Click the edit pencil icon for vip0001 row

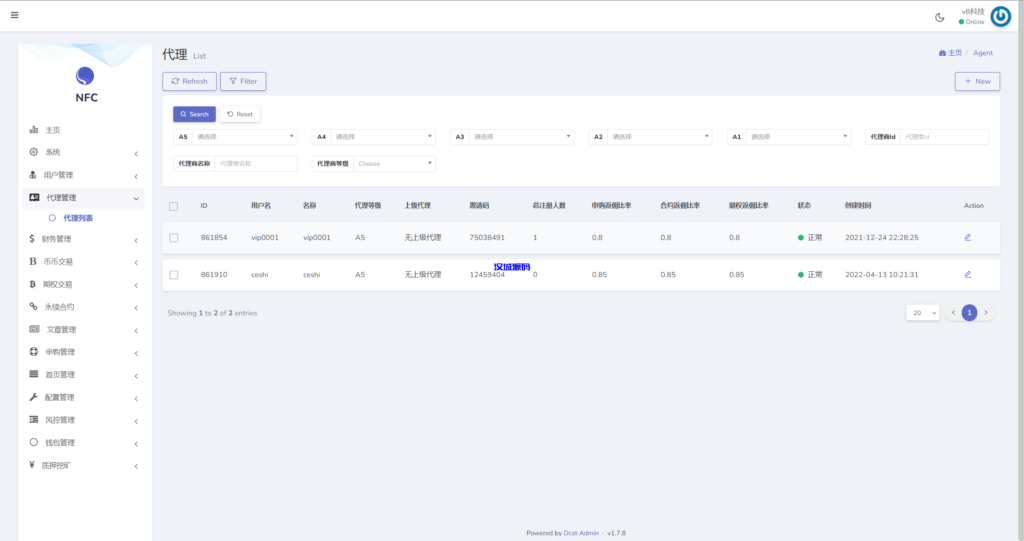point(967,237)
